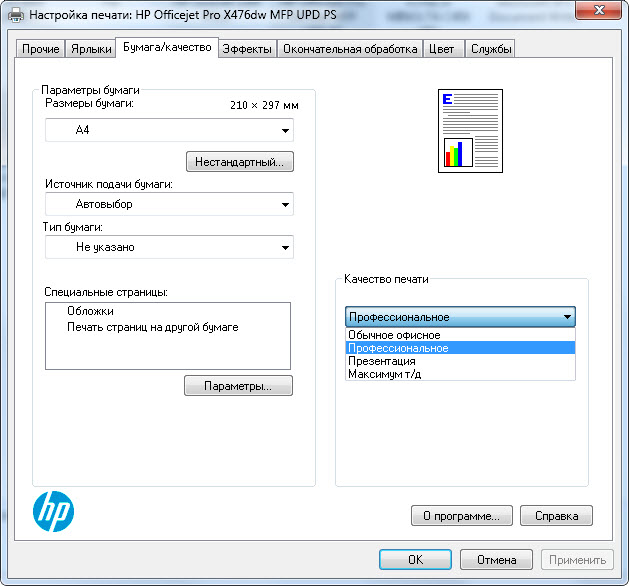
Task: Select the Бумага/качество tab
Action: (x=167, y=47)
